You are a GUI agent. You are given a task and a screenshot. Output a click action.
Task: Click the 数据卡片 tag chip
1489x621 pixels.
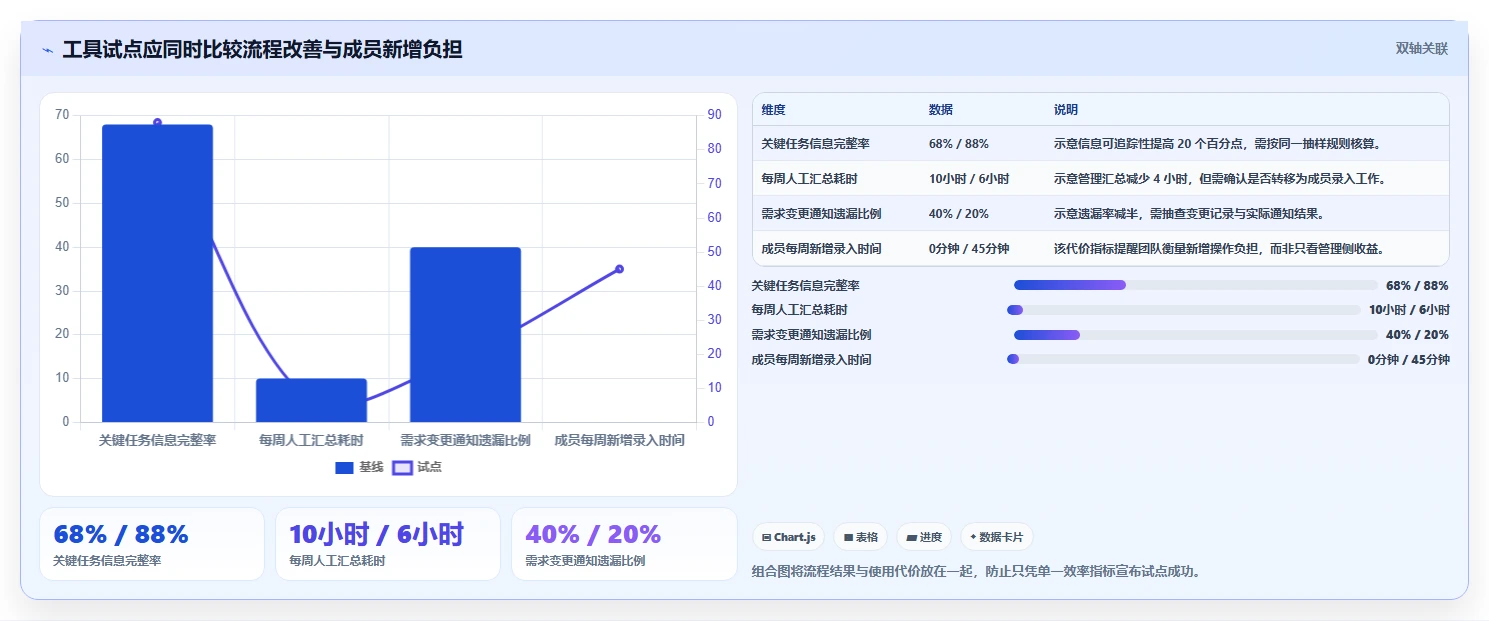[996, 537]
